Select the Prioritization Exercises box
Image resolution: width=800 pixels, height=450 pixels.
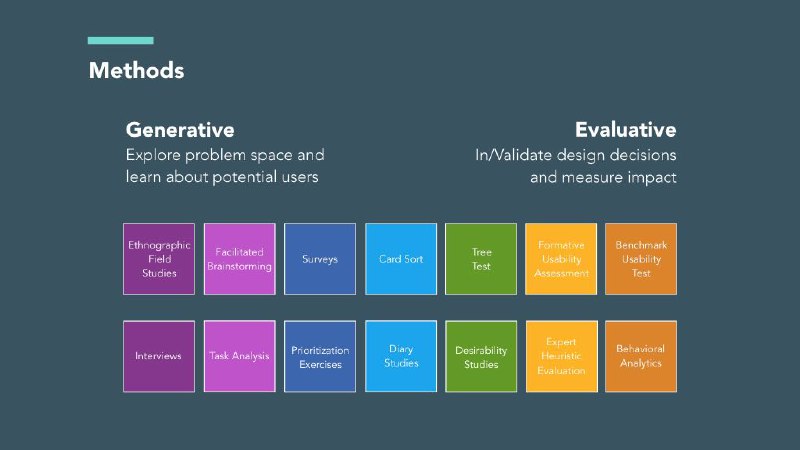pyautogui.click(x=320, y=356)
